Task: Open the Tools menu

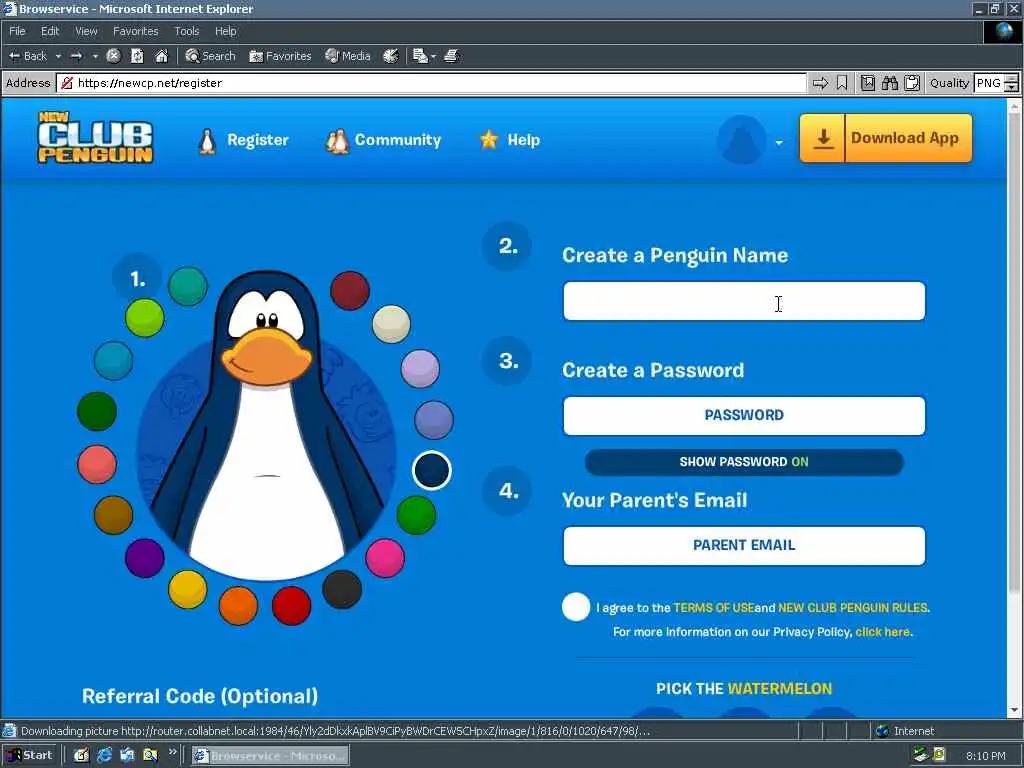Action: [x=186, y=31]
